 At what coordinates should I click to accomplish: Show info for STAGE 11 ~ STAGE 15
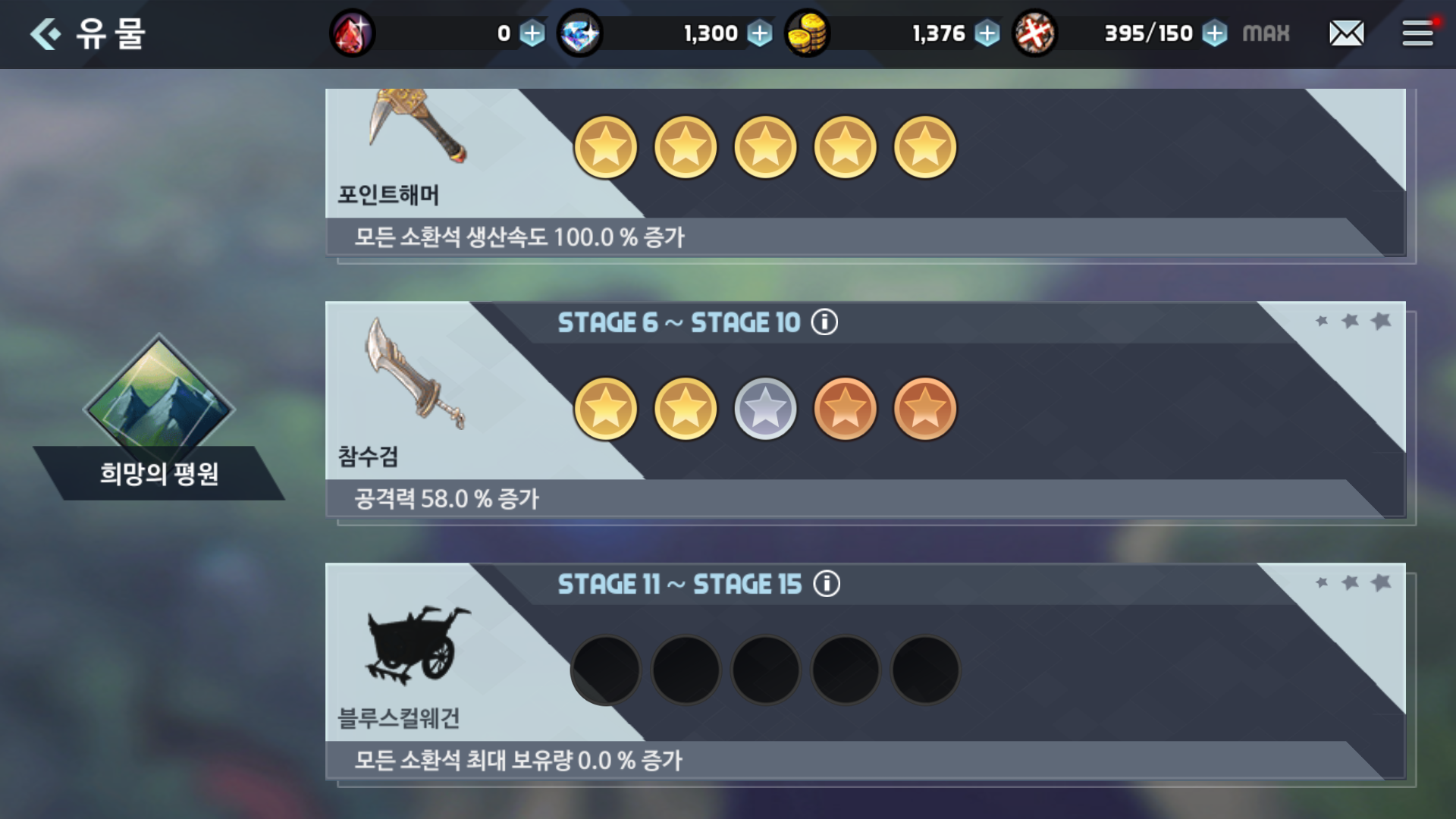[827, 584]
